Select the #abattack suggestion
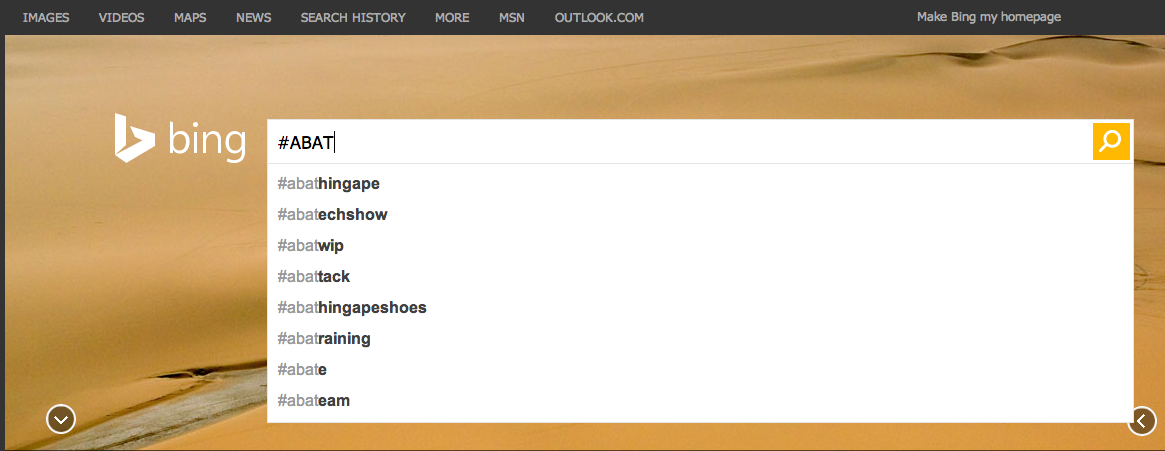 pyautogui.click(x=700, y=277)
